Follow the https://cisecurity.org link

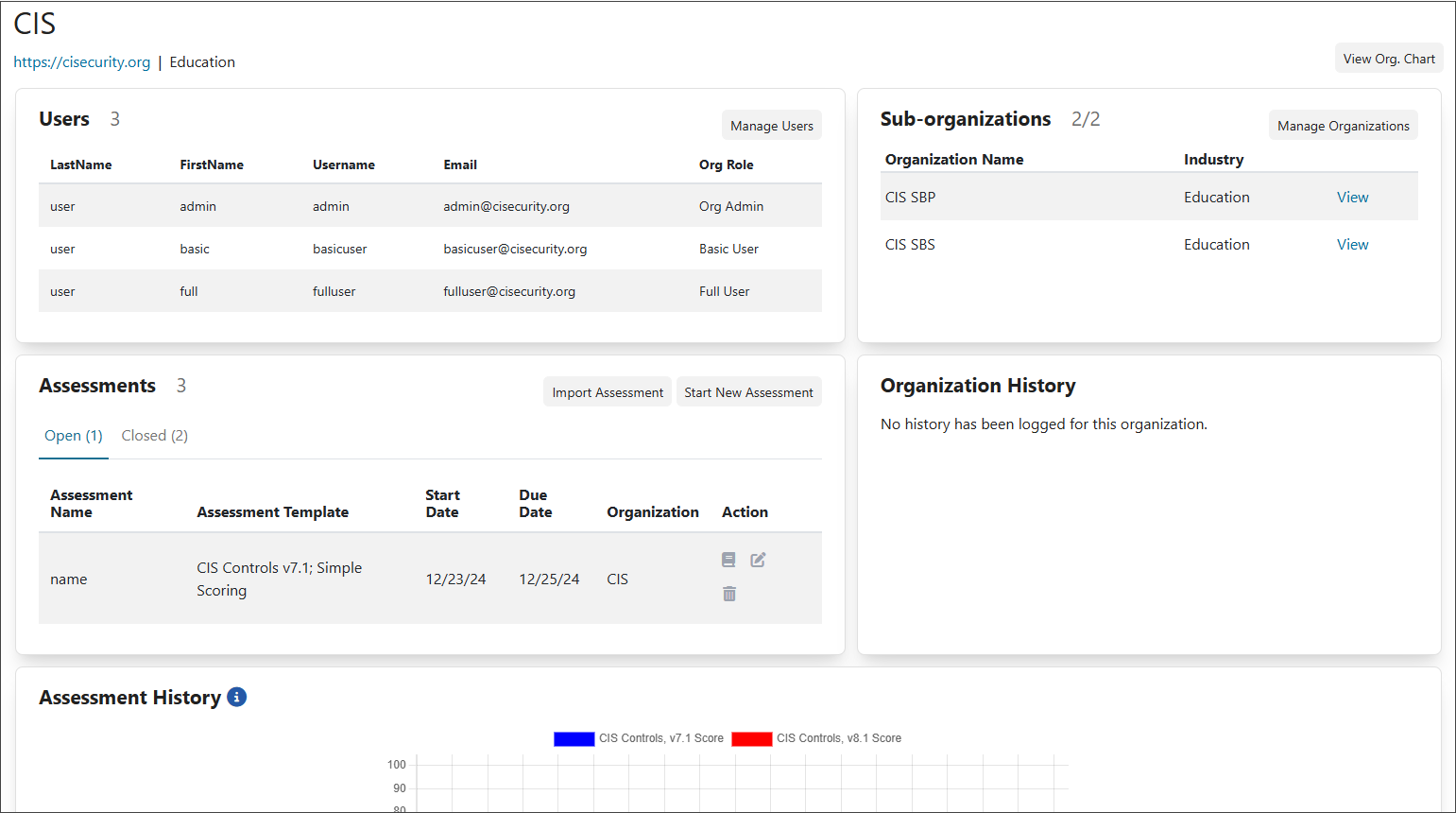[x=82, y=62]
